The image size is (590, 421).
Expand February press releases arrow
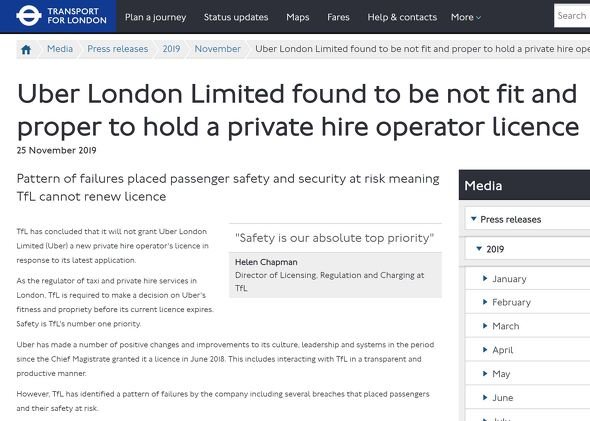coord(485,302)
